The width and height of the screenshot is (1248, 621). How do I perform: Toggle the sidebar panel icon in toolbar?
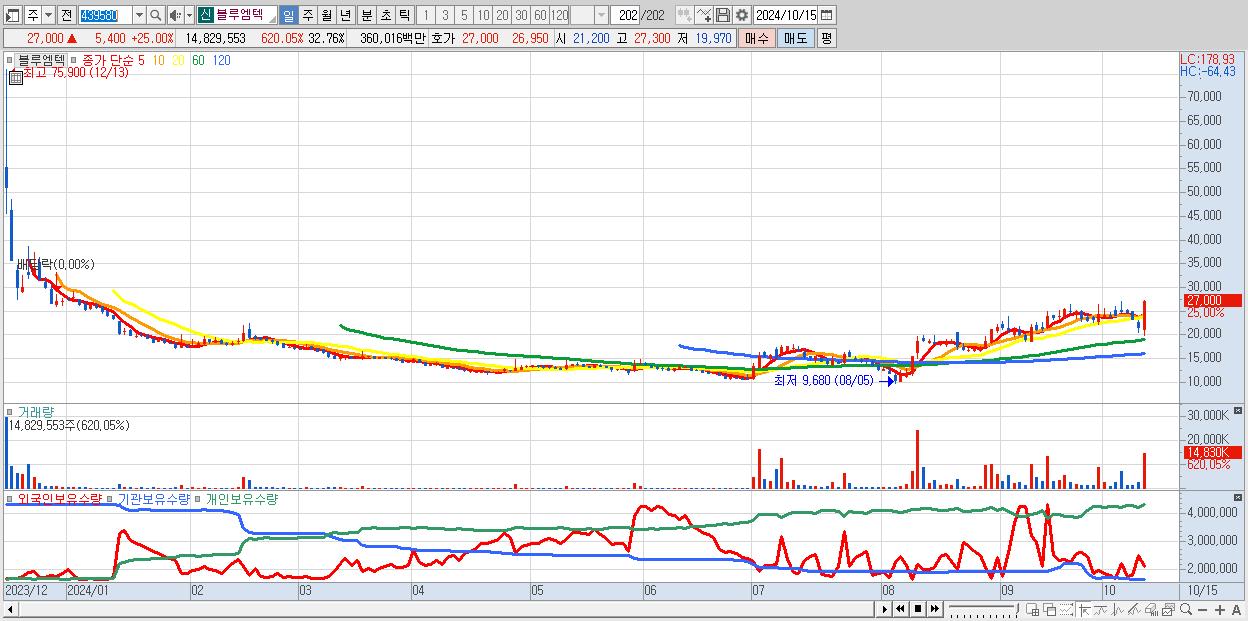[13, 15]
